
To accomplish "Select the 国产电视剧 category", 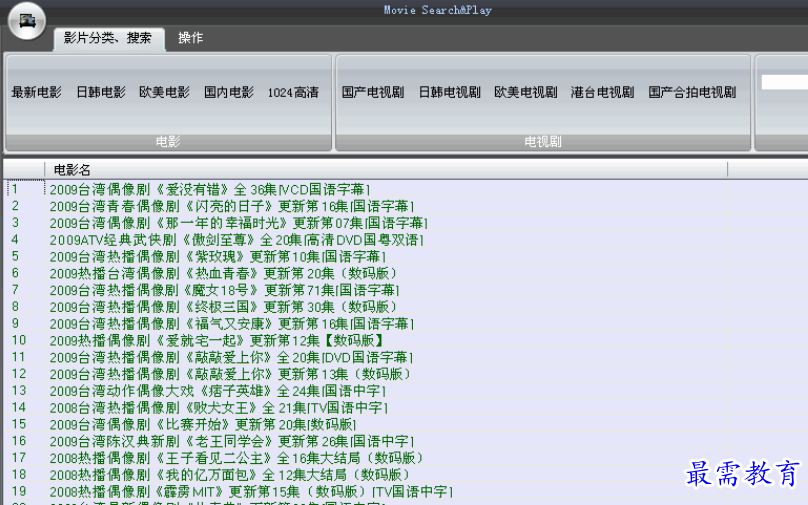I will point(373,93).
